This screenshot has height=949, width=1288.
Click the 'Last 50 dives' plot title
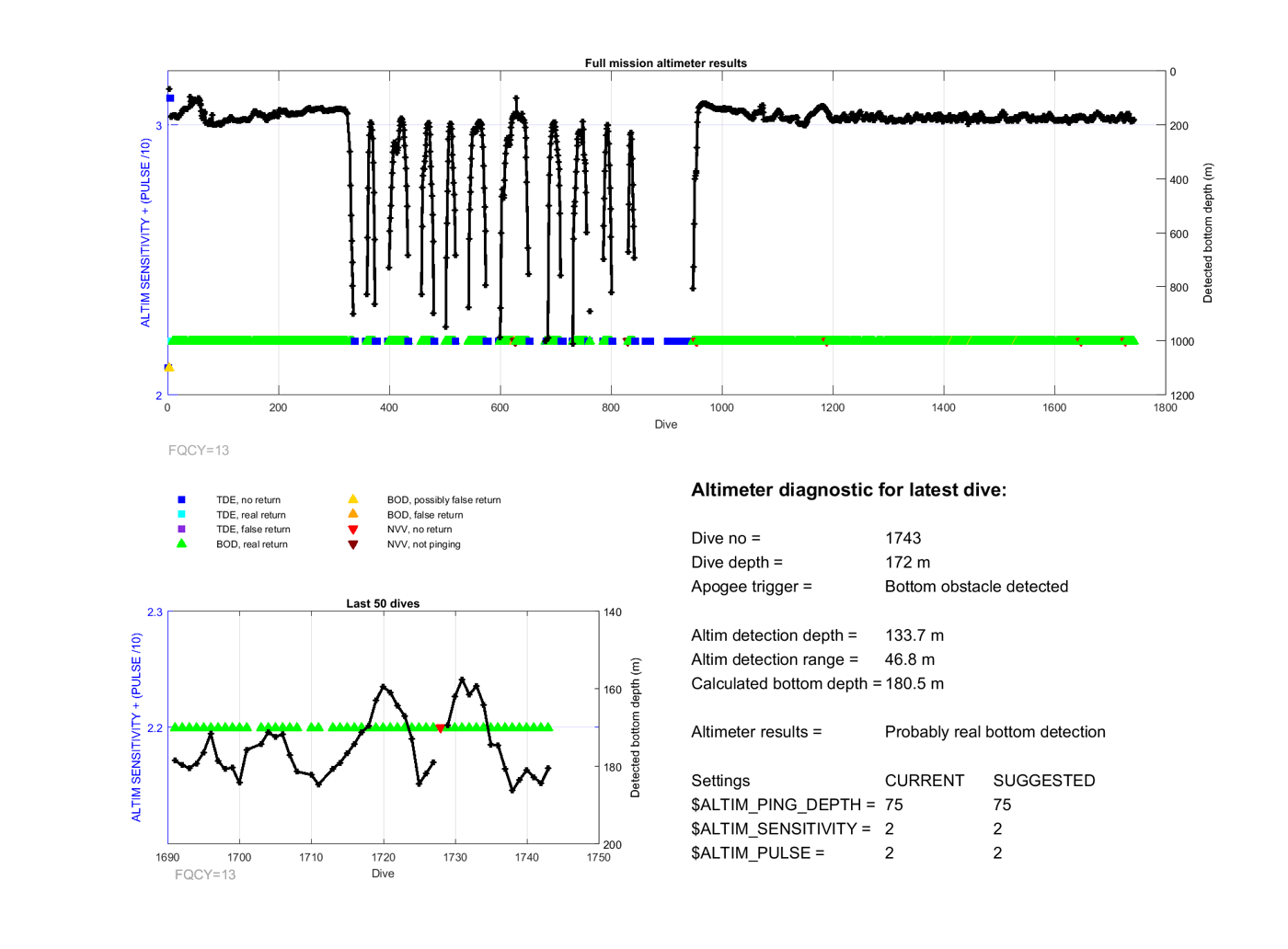click(x=383, y=604)
